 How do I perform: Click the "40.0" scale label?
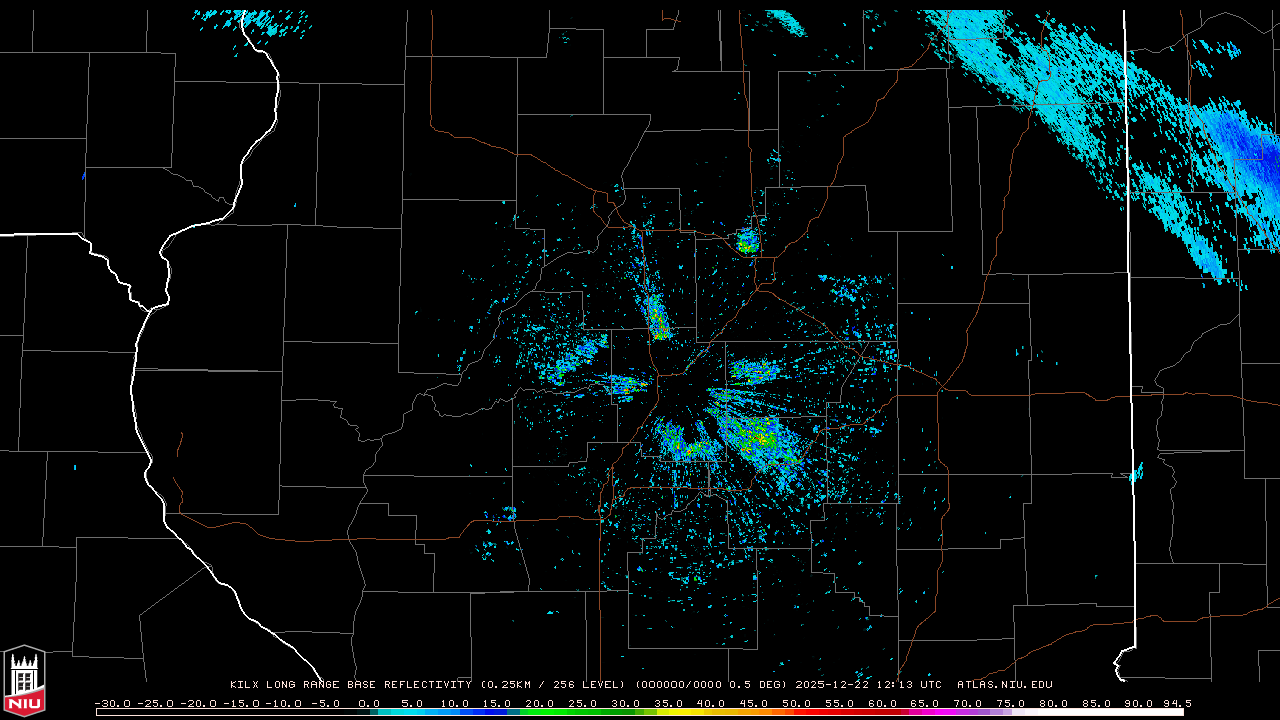712,703
